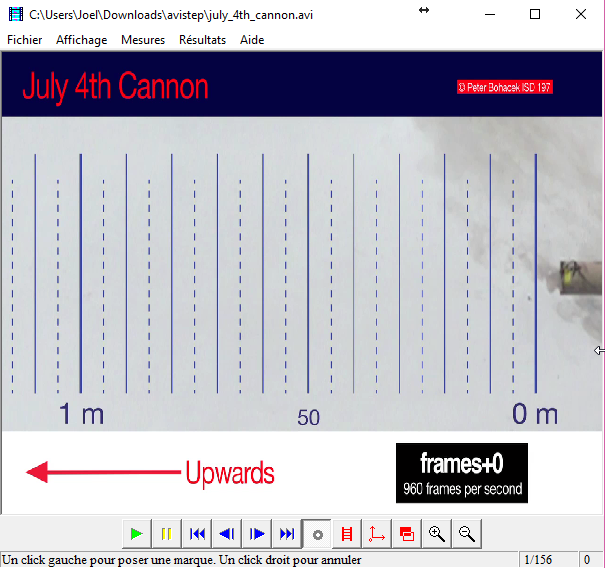Toggle the point marking tool
Viewport: 605px width, 568px height.
coord(317,534)
